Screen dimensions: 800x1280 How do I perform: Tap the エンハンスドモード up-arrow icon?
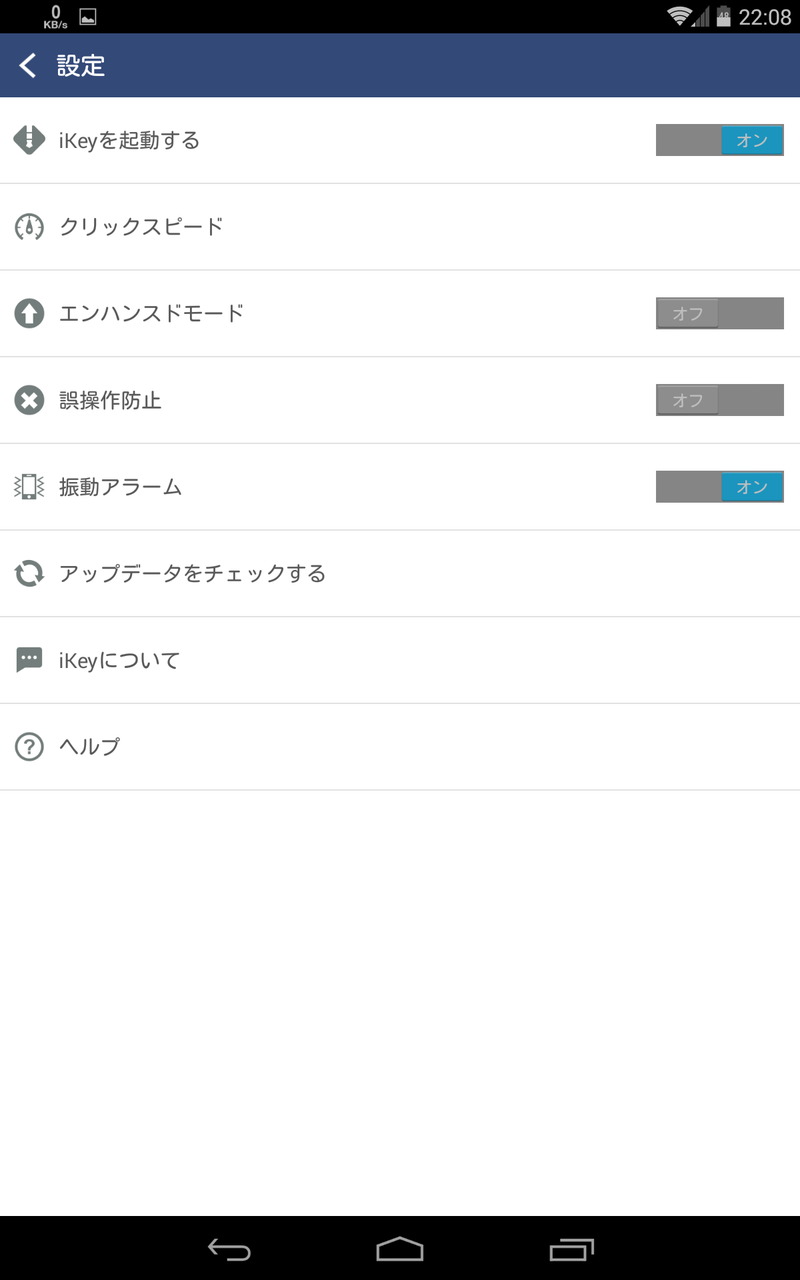tap(29, 314)
